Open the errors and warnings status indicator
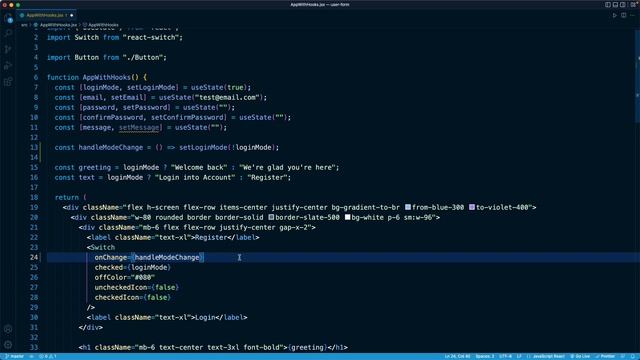The height and width of the screenshot is (360, 640). click(x=47, y=356)
